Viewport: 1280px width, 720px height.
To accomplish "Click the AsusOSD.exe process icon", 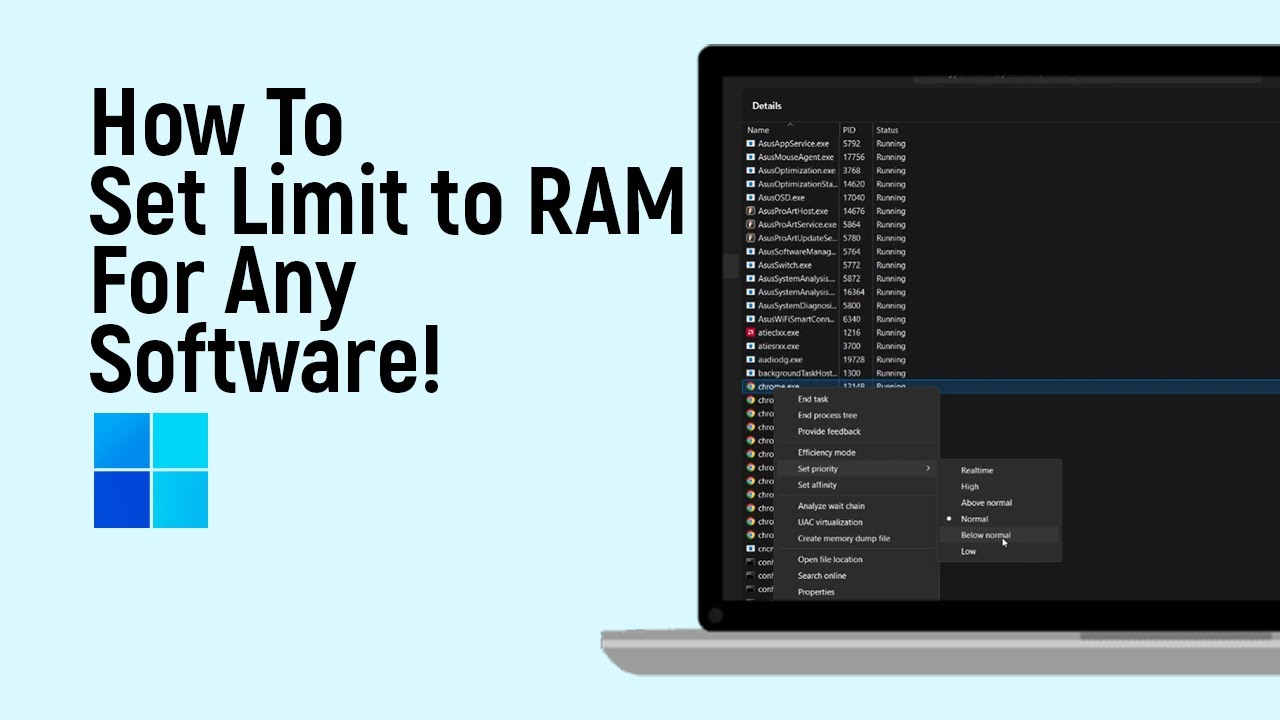I will pos(750,198).
